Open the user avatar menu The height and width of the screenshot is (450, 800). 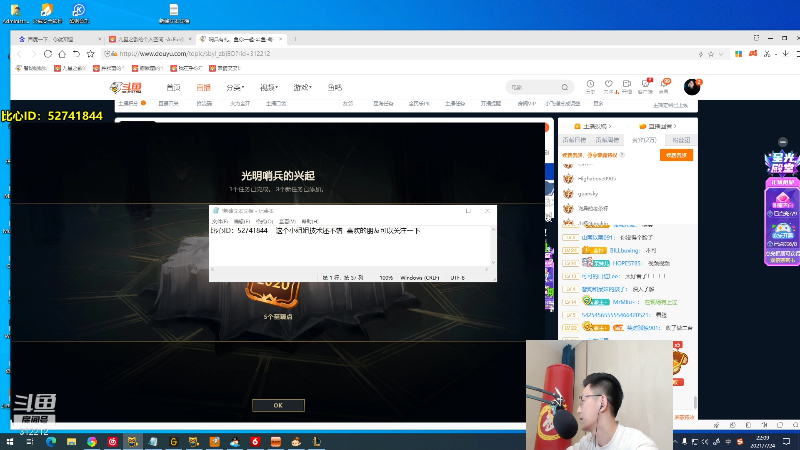point(692,87)
